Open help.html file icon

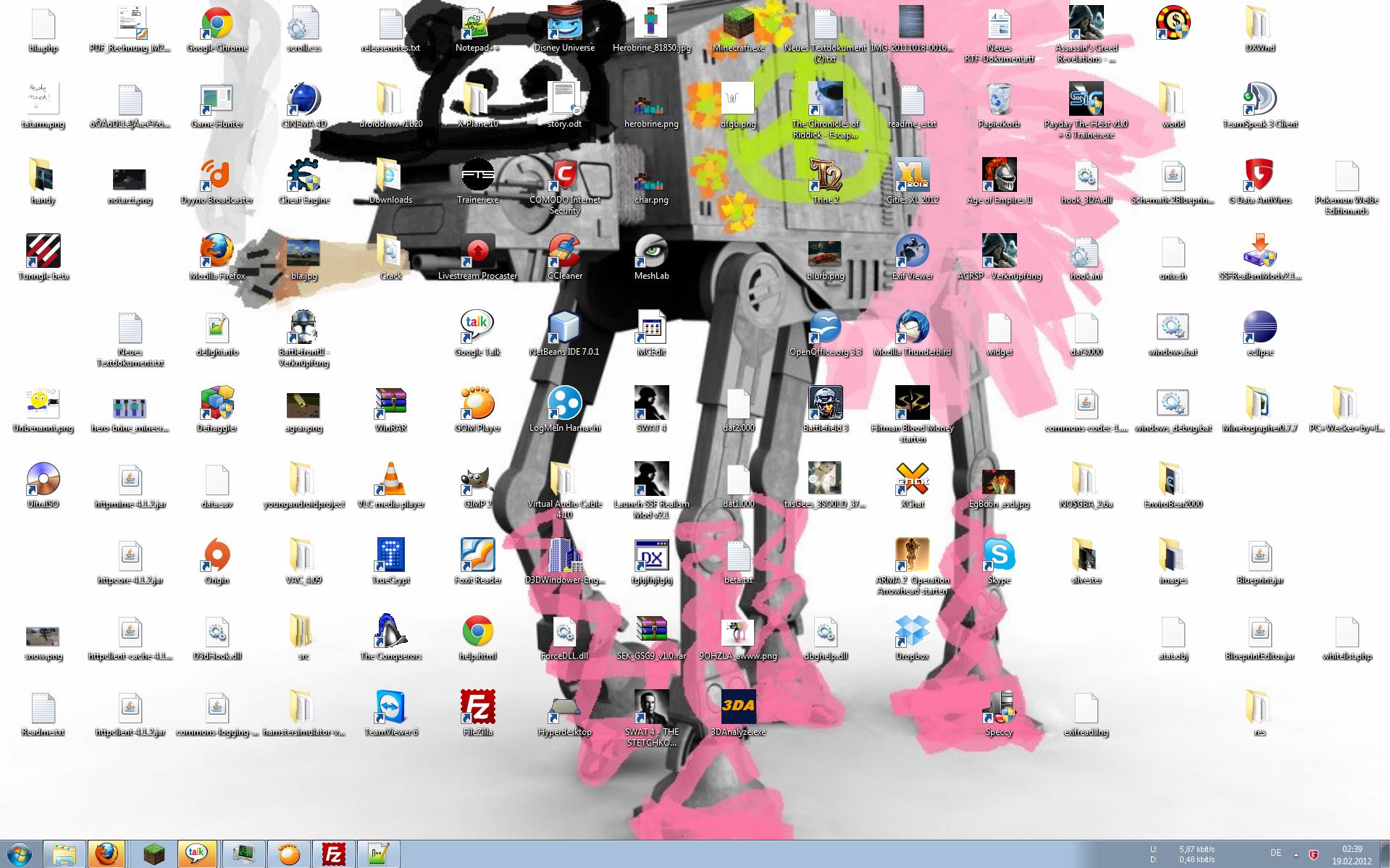coord(477,638)
